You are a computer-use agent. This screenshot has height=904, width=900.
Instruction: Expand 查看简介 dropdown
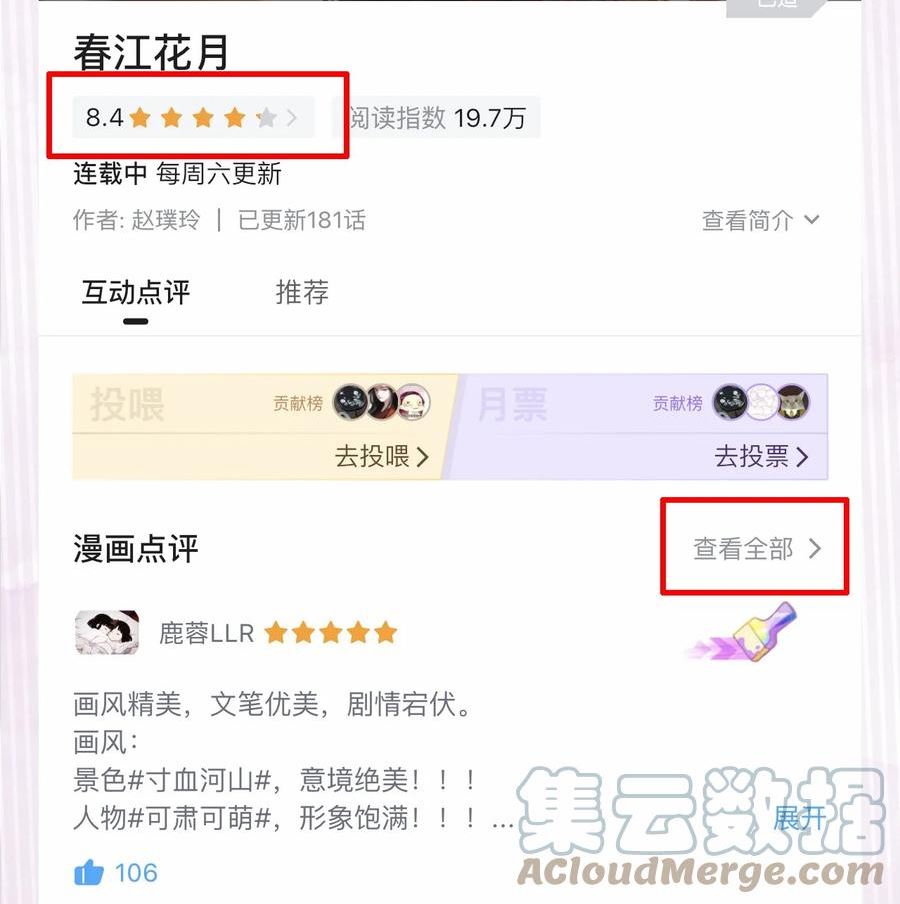coord(760,220)
